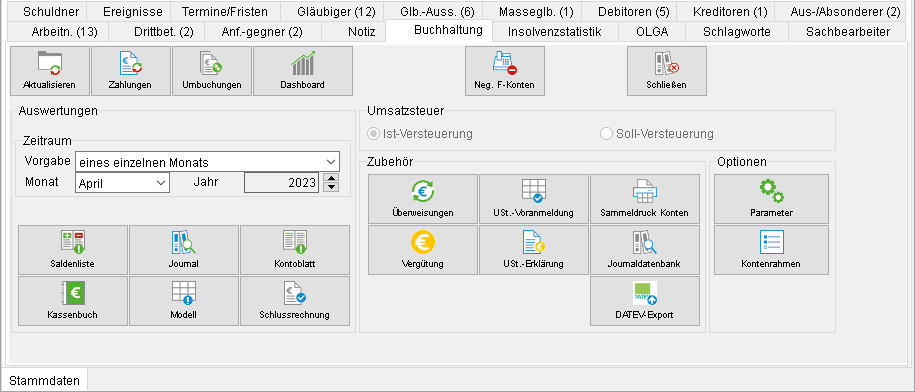Open the Journal report
915x392 pixels.
tap(184, 250)
